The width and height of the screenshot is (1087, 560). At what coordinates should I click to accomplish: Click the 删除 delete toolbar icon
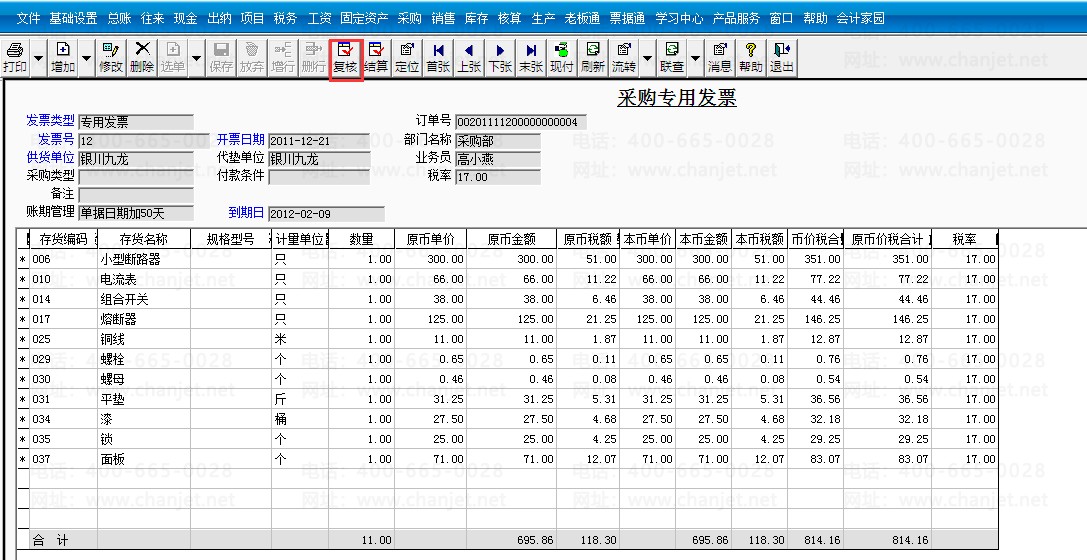pos(142,58)
